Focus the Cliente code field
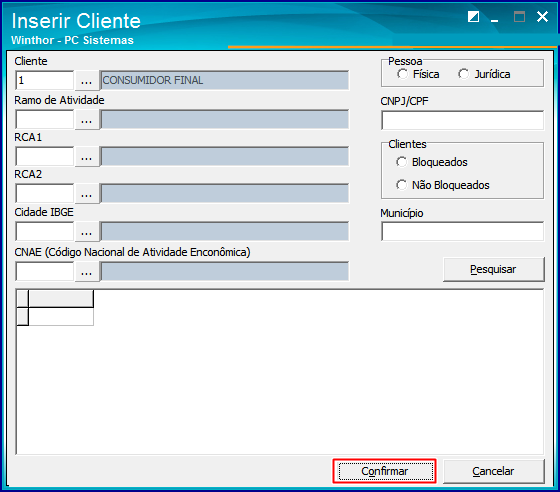This screenshot has height=492, width=560. point(45,80)
